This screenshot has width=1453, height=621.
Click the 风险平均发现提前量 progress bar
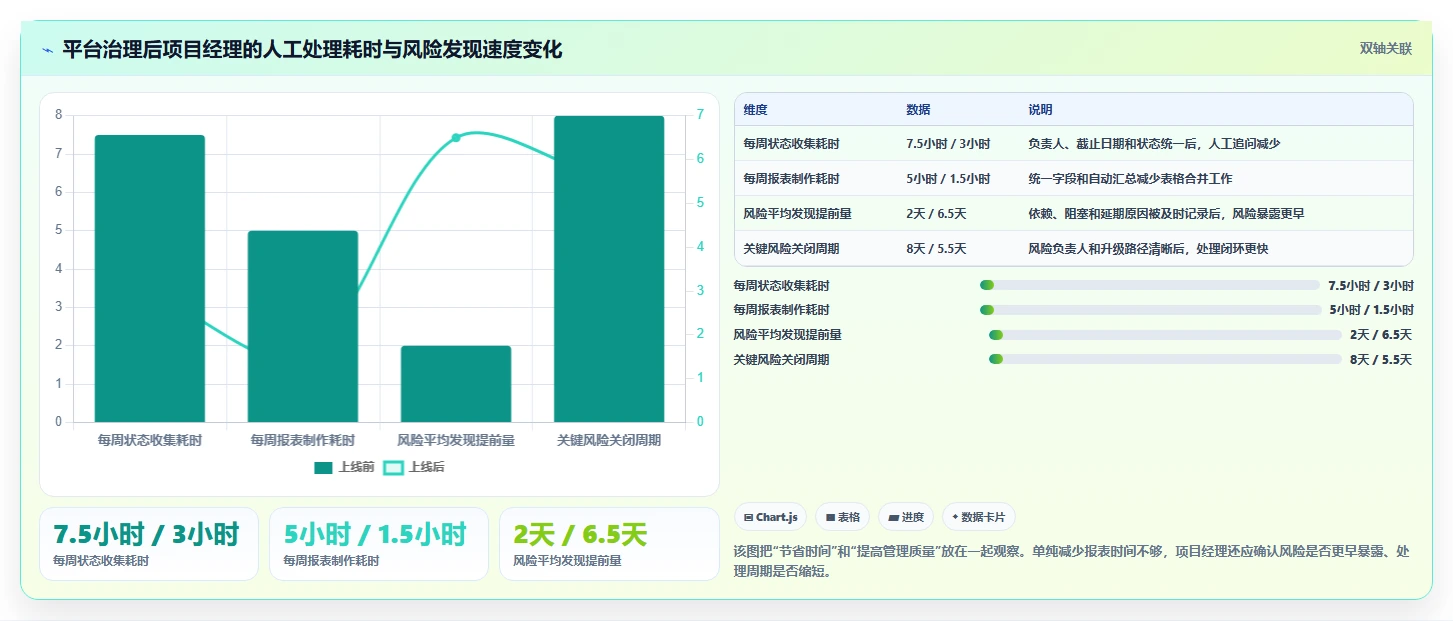click(x=1165, y=335)
